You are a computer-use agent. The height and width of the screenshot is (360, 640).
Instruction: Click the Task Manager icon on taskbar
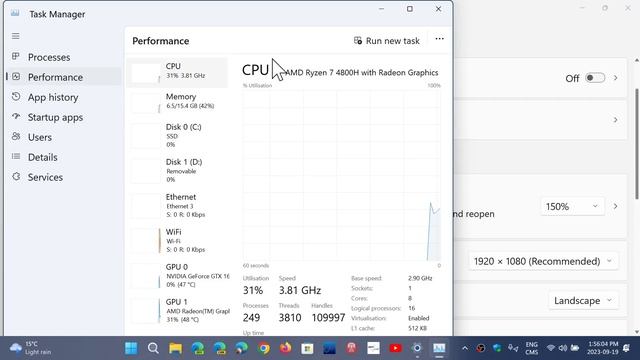pos(439,348)
